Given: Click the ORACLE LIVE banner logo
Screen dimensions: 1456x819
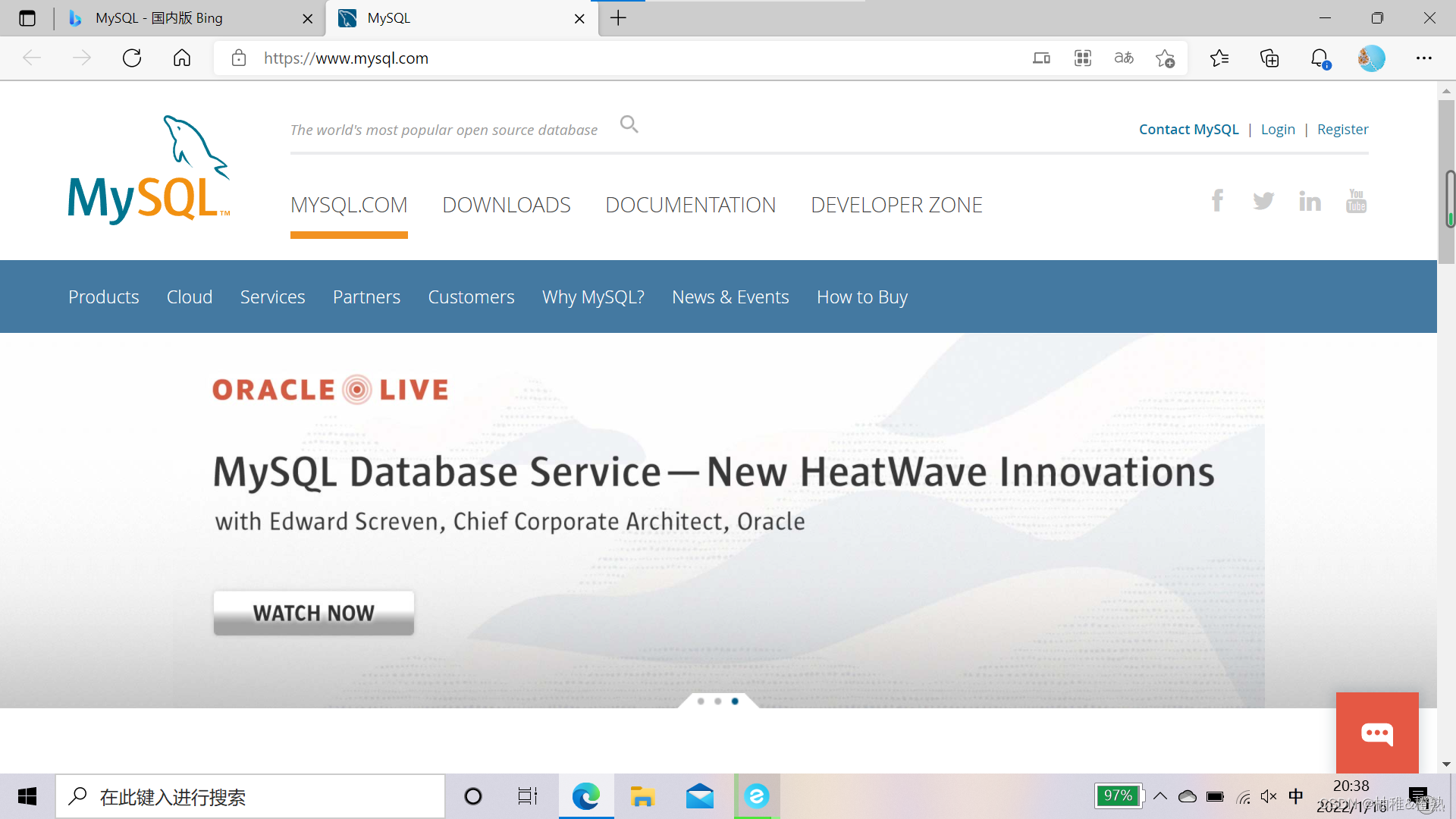Looking at the screenshot, I should coord(330,390).
